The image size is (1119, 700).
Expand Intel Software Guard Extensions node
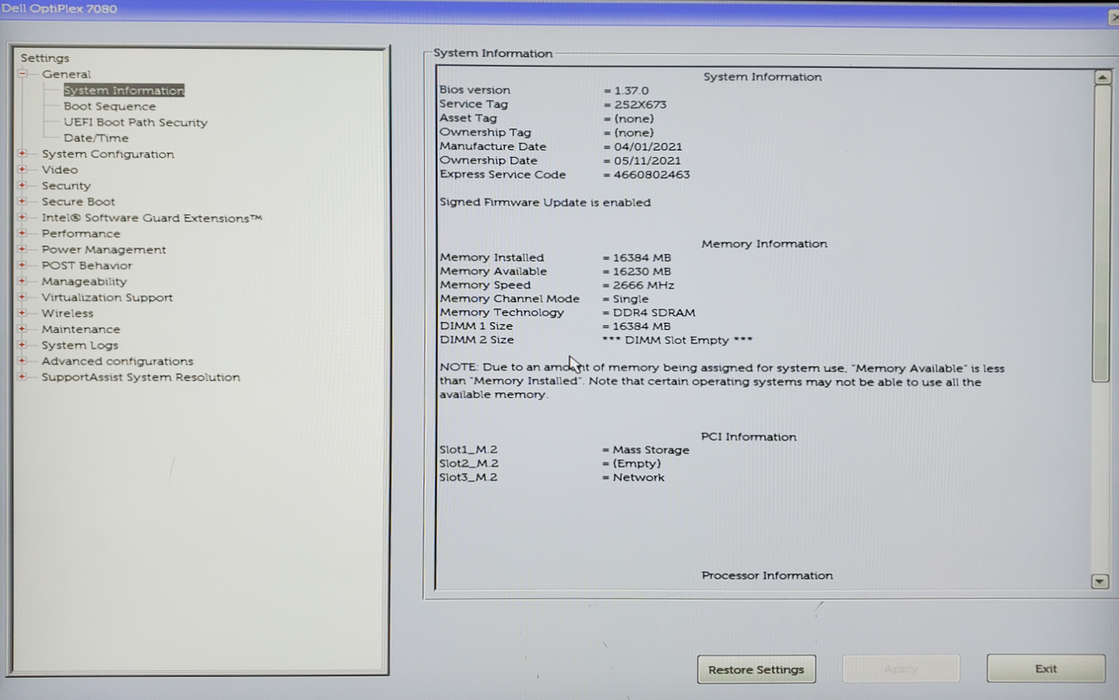point(22,217)
